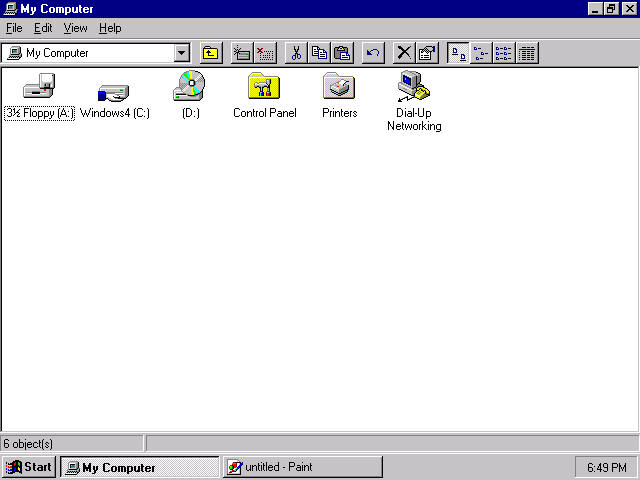Screen dimensions: 640x480
Task: Select the (D:) CD-ROM drive icon
Action: 189,85
